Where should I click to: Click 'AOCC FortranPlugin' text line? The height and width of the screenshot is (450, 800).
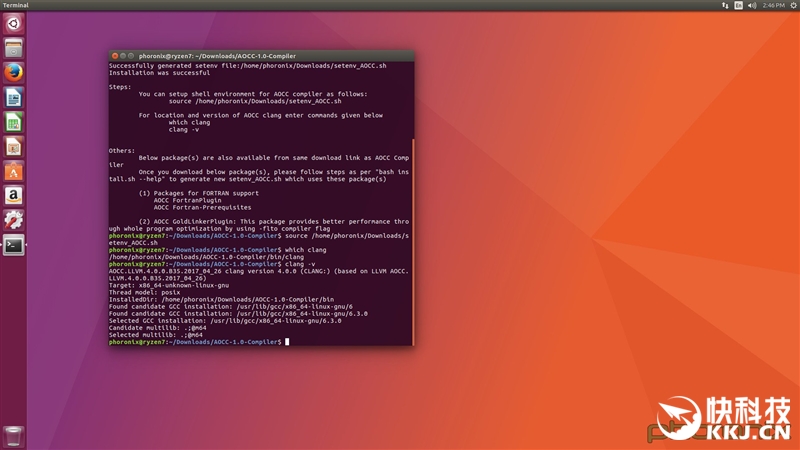click(x=187, y=201)
